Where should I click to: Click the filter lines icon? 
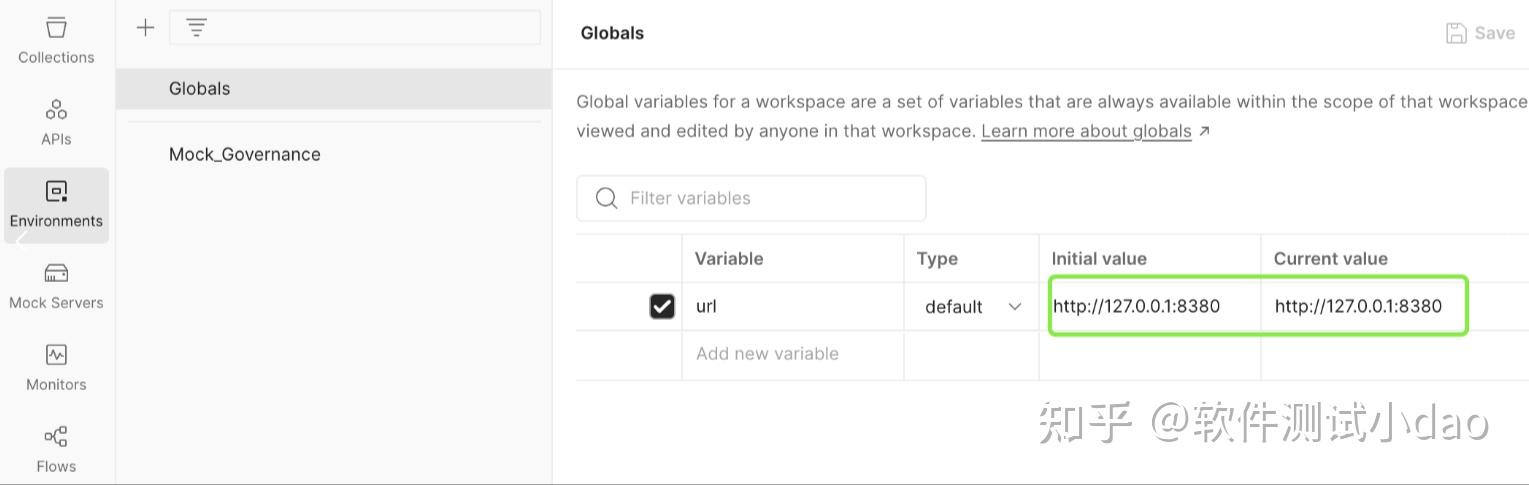pyautogui.click(x=197, y=28)
